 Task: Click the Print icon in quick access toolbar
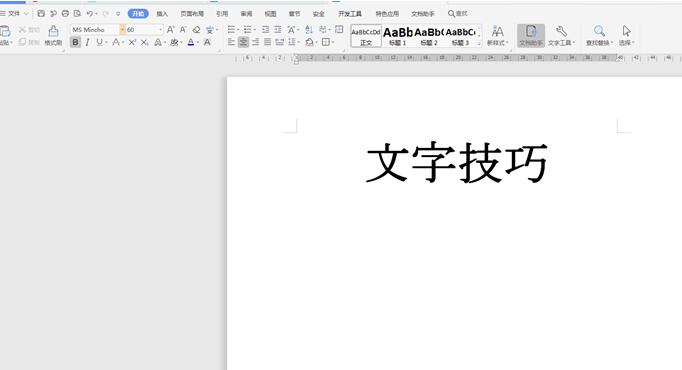65,13
